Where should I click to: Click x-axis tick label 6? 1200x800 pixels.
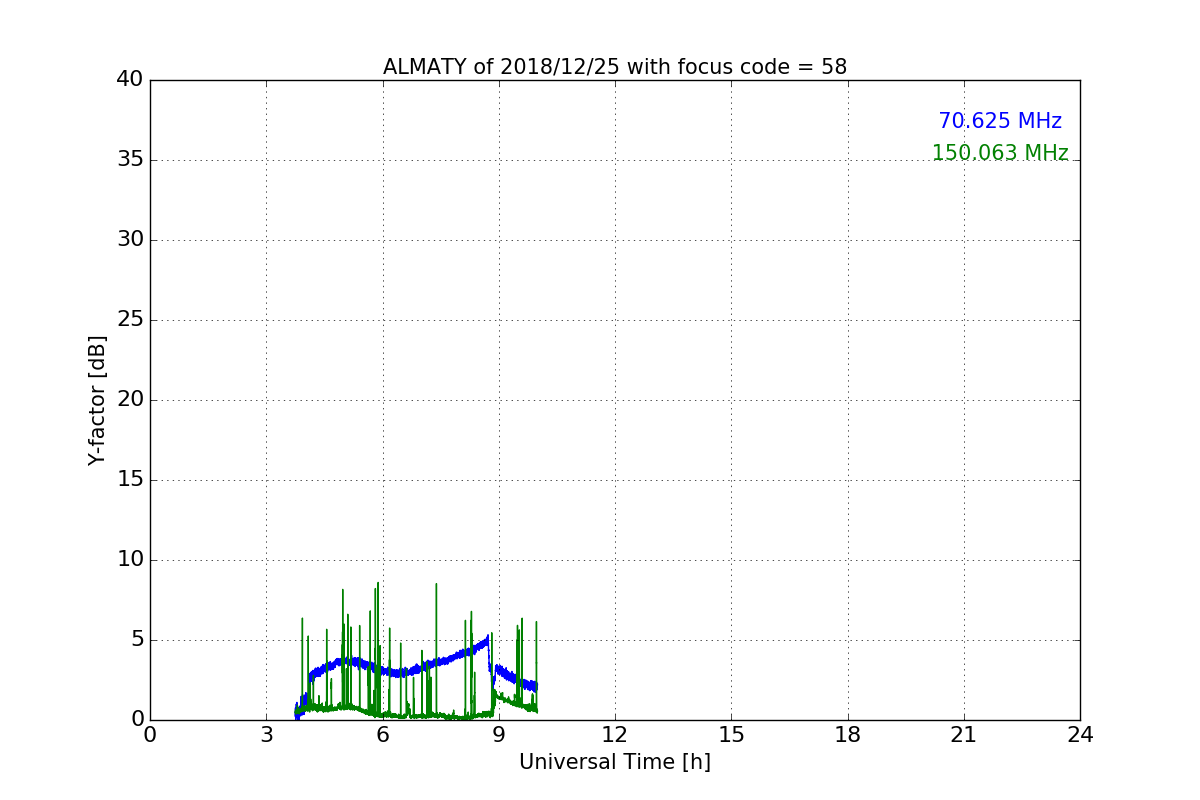383,735
